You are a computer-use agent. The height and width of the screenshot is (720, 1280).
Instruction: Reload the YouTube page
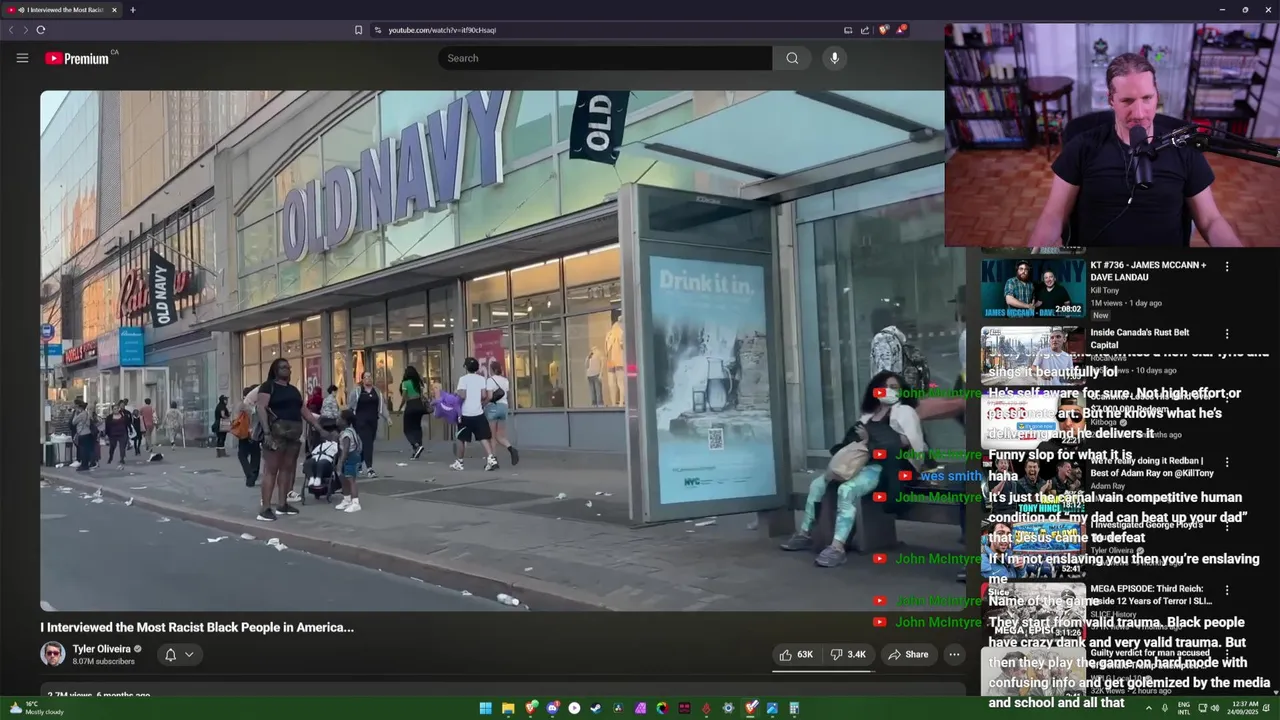click(x=41, y=30)
